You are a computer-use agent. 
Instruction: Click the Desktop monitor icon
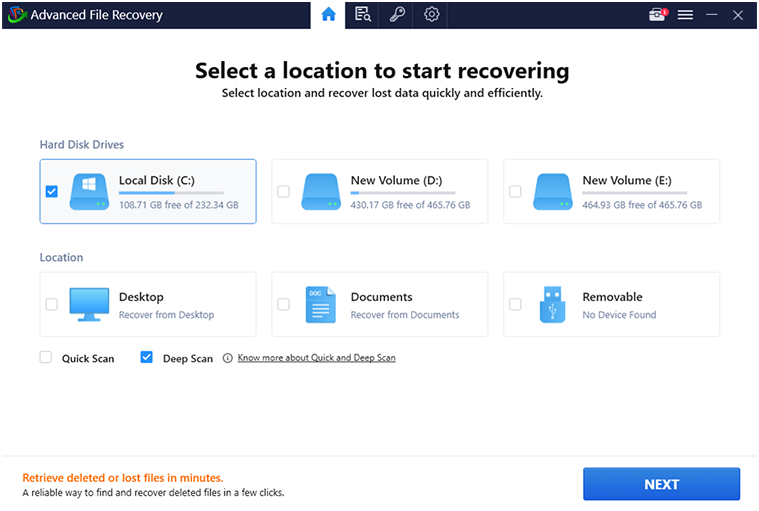click(89, 304)
